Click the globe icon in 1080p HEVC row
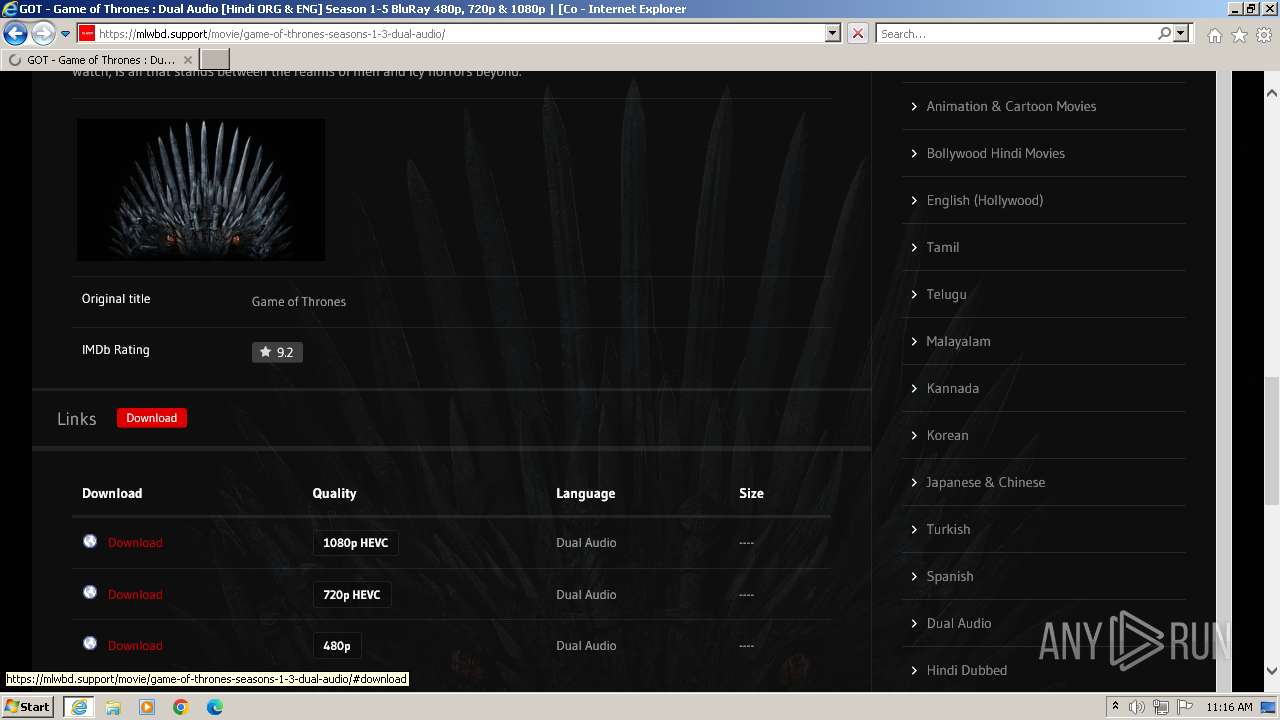Image resolution: width=1280 pixels, height=720 pixels. [90, 541]
